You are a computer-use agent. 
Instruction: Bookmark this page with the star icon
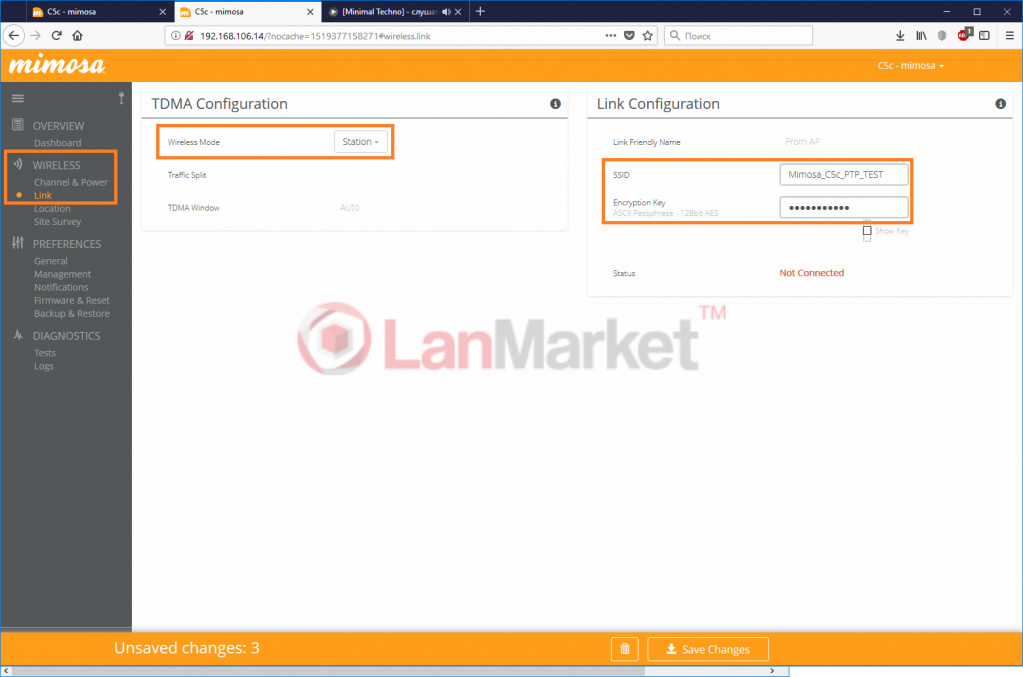pyautogui.click(x=648, y=35)
